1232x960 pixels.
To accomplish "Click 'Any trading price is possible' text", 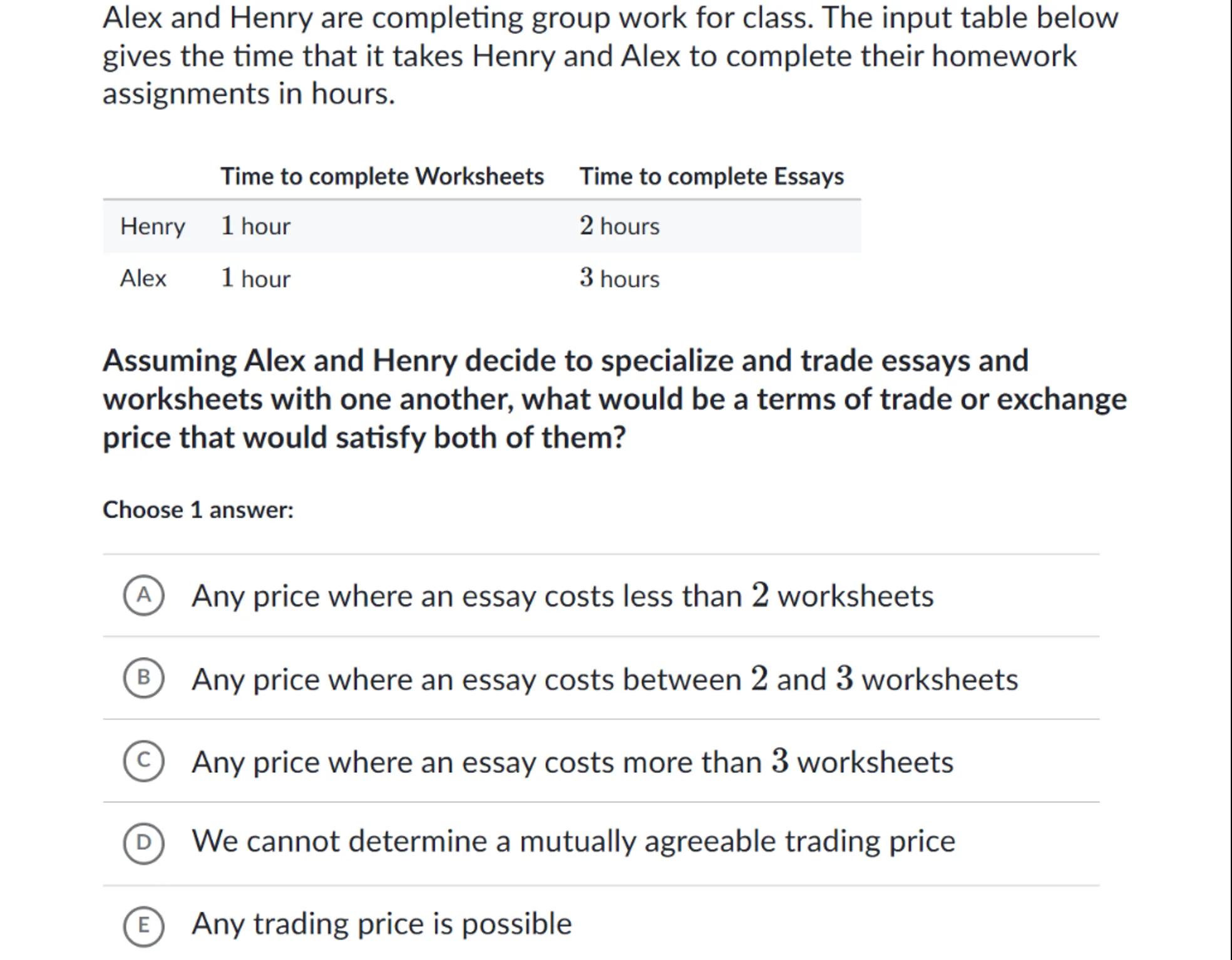I will click(382, 924).
